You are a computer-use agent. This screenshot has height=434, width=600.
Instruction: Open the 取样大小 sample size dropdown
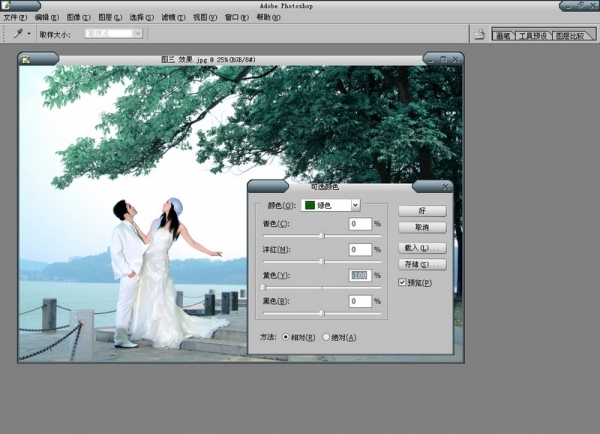click(114, 34)
